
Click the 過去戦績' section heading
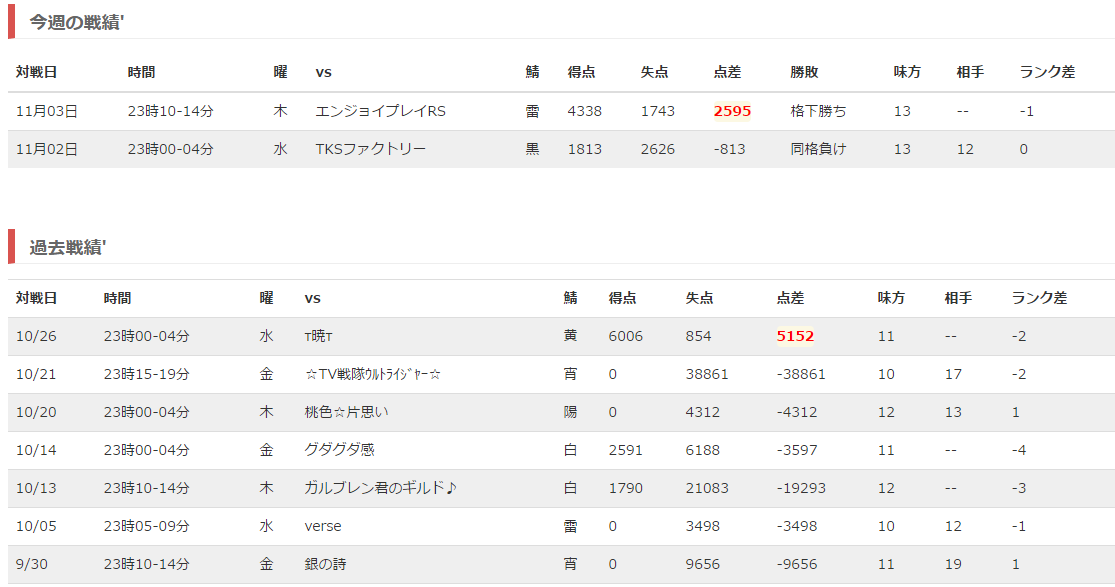68,248
